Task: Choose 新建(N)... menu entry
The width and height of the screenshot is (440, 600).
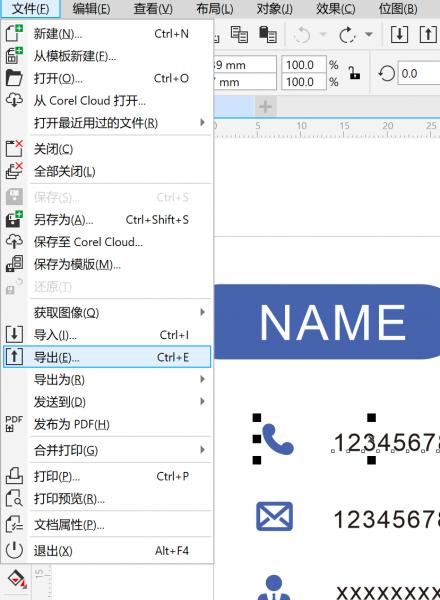Action: [x=107, y=34]
